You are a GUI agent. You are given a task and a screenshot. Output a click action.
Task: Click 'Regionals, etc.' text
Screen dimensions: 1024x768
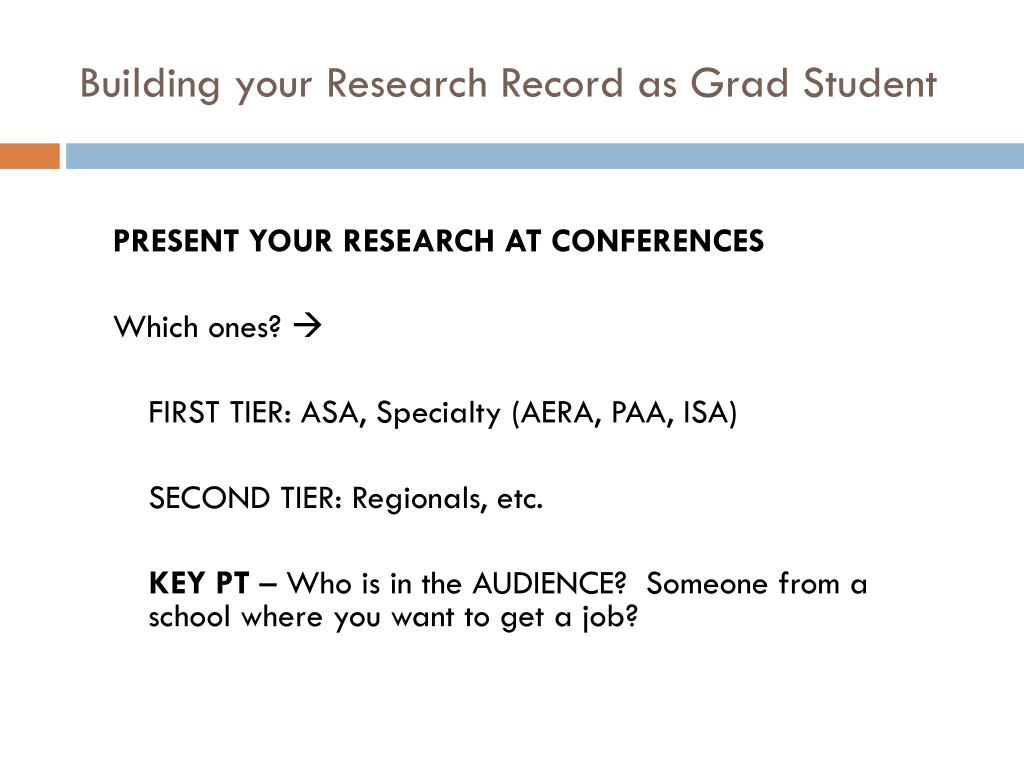point(447,499)
